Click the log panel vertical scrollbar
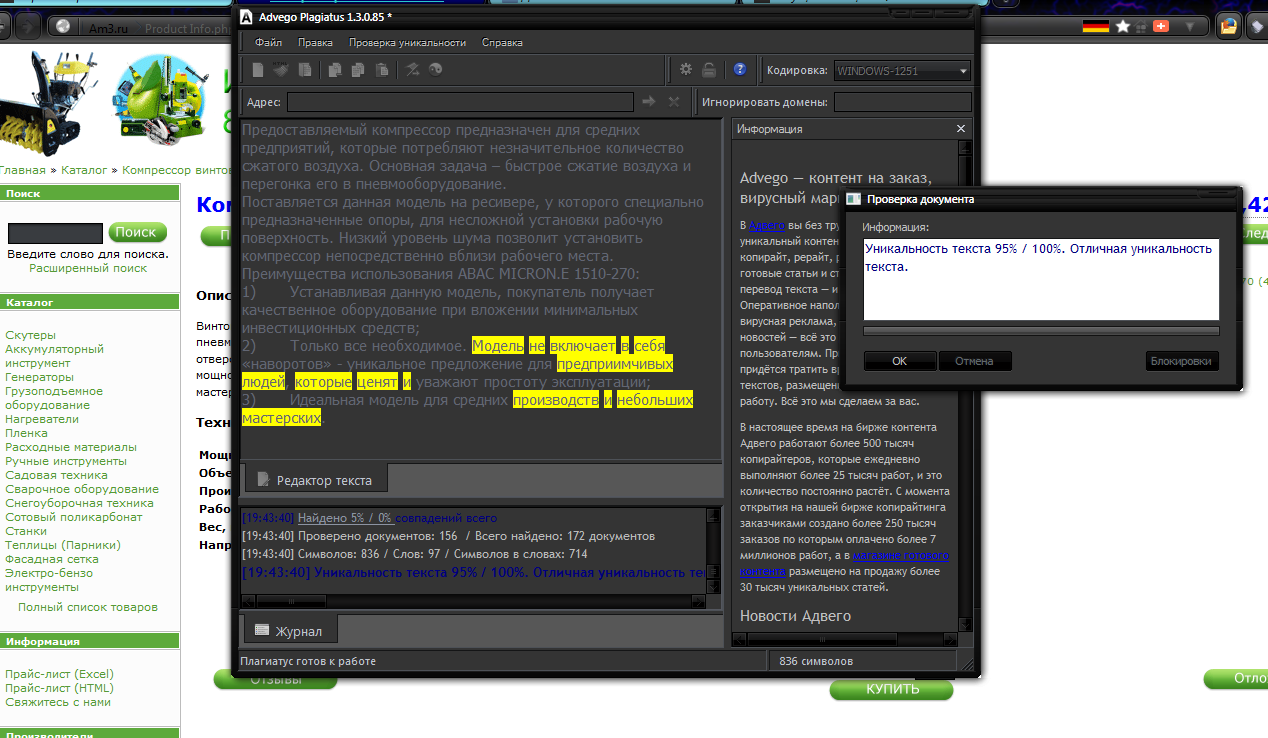The height and width of the screenshot is (738, 1268). 713,551
